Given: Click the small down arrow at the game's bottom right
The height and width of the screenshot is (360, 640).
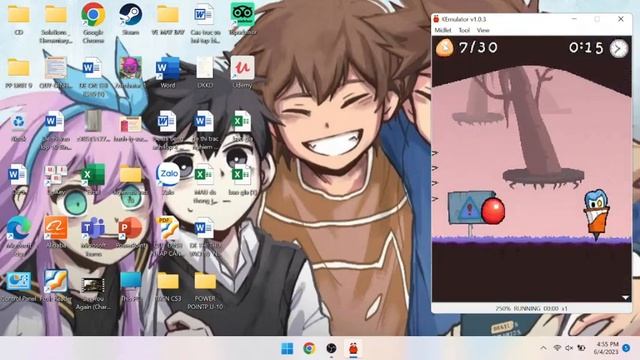Looking at the screenshot, I should click(x=625, y=298).
